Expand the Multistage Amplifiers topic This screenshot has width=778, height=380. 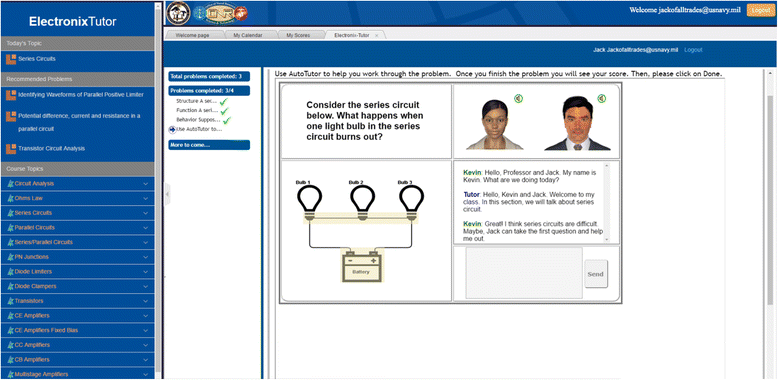pyautogui.click(x=145, y=374)
